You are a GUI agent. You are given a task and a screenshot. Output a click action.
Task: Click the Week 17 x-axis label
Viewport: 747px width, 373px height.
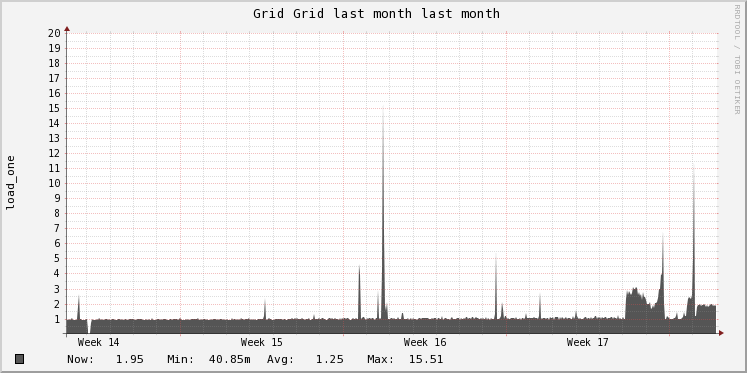[x=587, y=343]
